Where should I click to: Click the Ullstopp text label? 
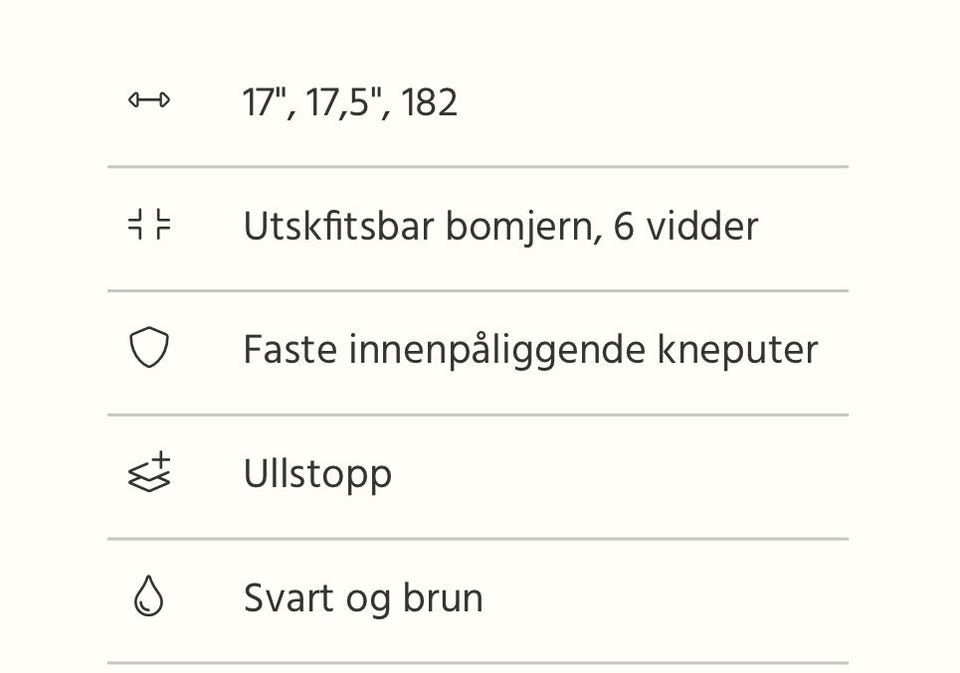[x=317, y=475]
